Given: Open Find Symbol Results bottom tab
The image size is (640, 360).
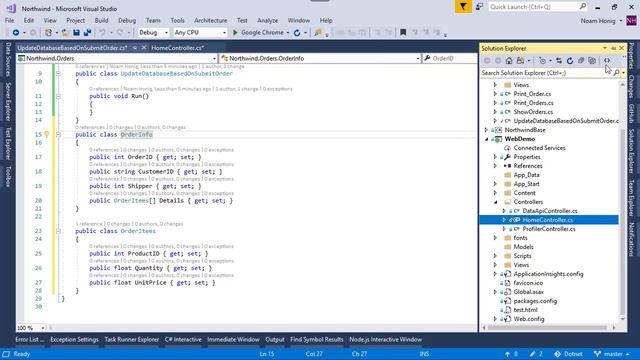Looking at the screenshot, I should tap(317, 339).
